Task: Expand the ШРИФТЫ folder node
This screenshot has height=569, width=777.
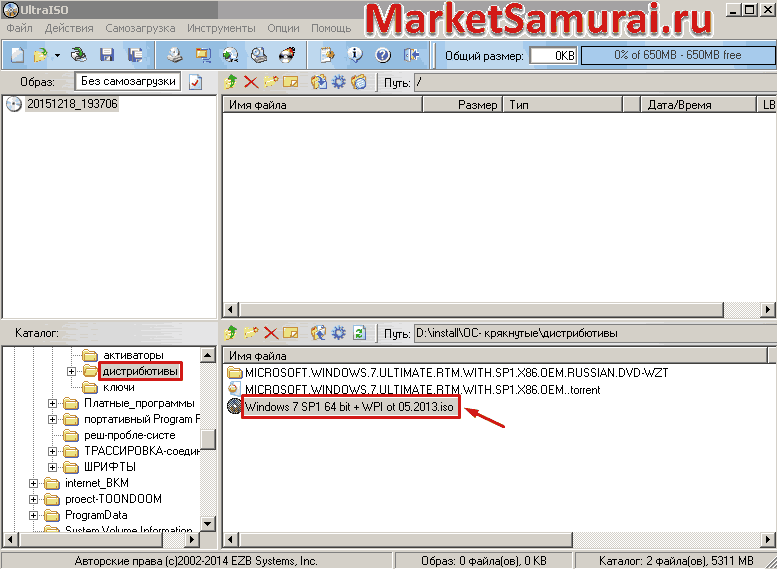Action: click(x=52, y=467)
